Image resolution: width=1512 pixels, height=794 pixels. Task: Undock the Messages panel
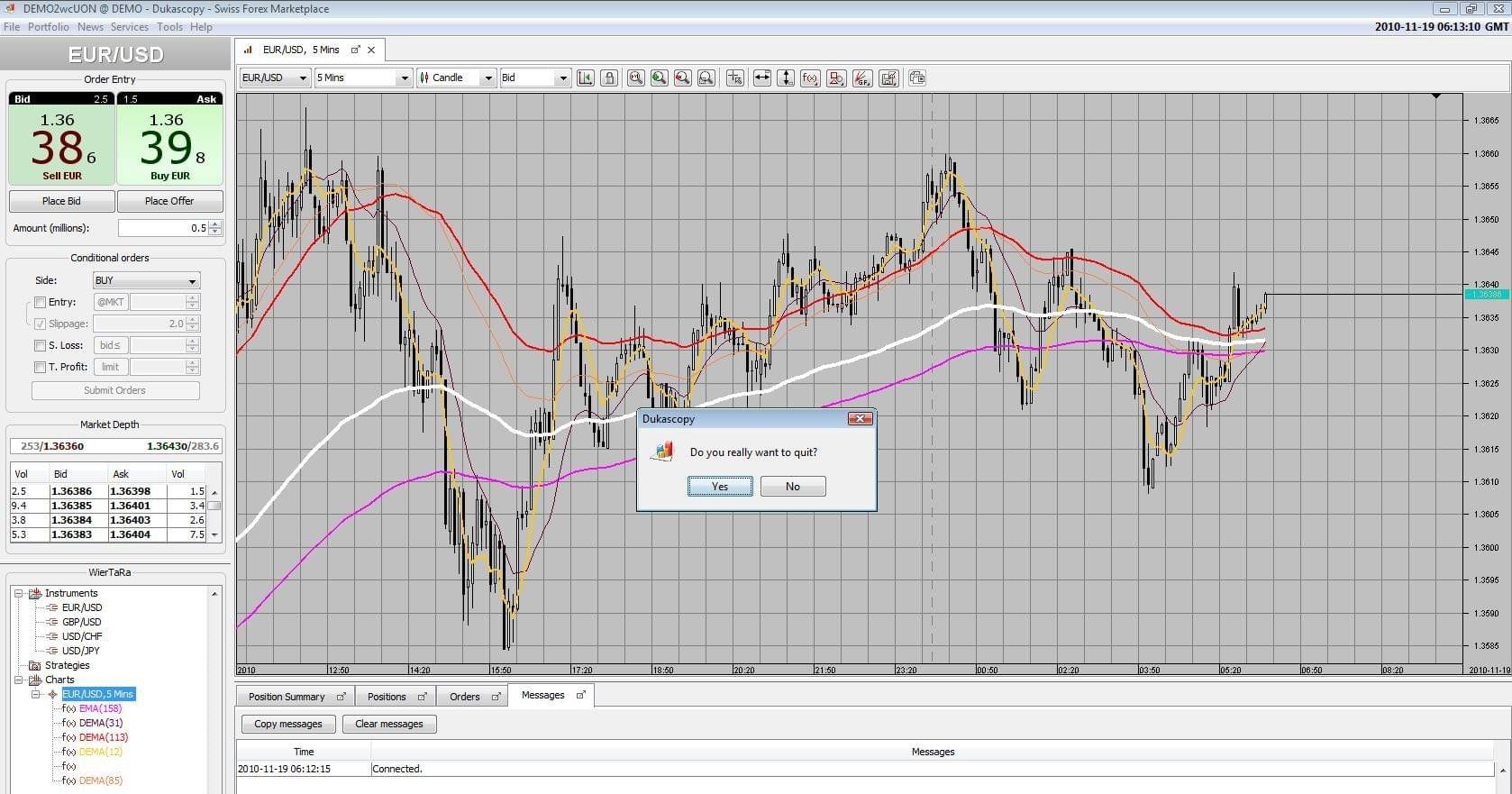pos(580,695)
